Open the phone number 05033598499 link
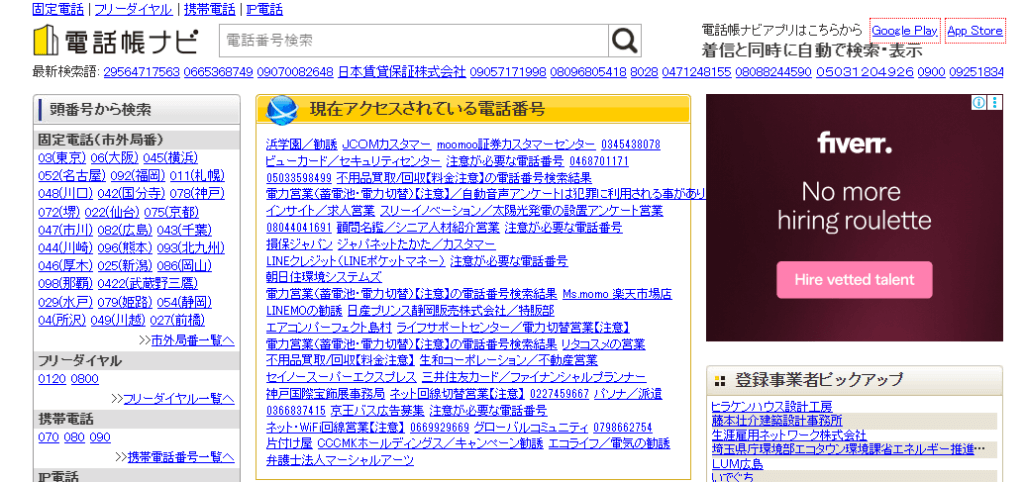1024x482 pixels. pyautogui.click(x=298, y=178)
